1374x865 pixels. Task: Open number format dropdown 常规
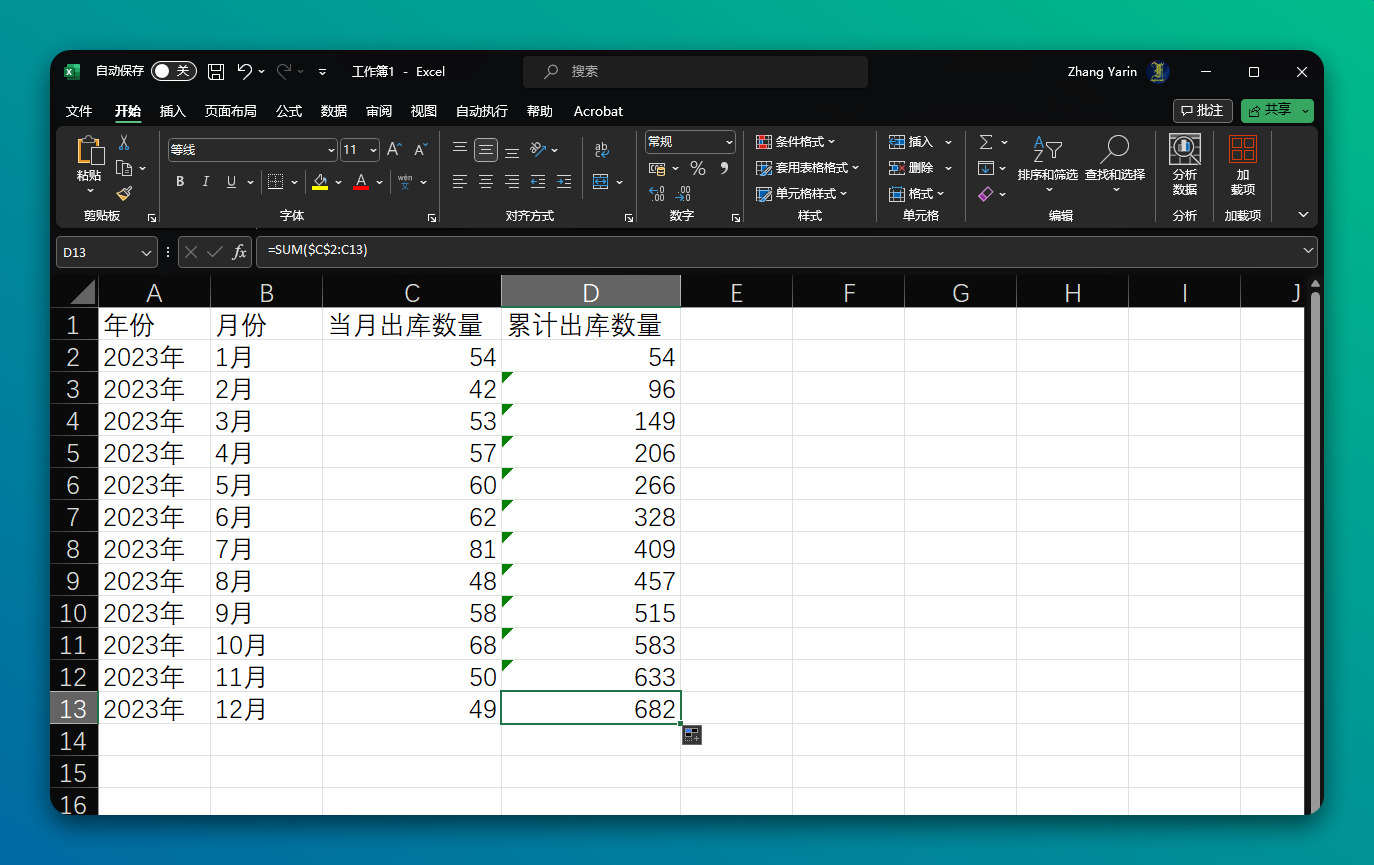click(x=729, y=142)
